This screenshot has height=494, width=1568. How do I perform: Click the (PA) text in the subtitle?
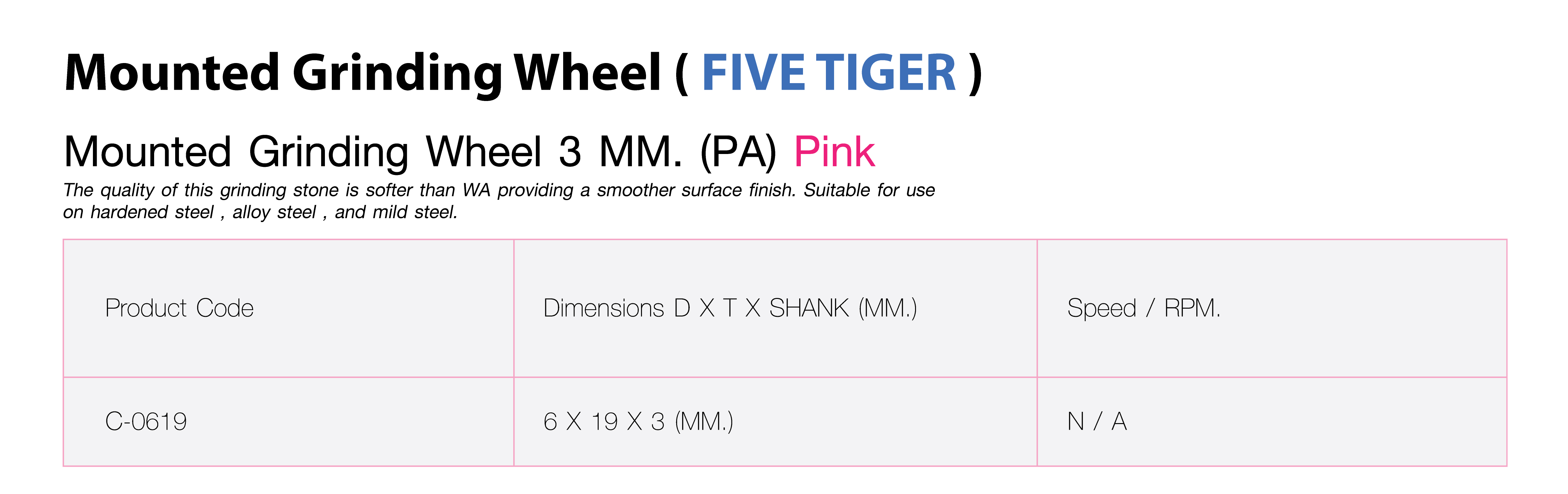(x=738, y=151)
